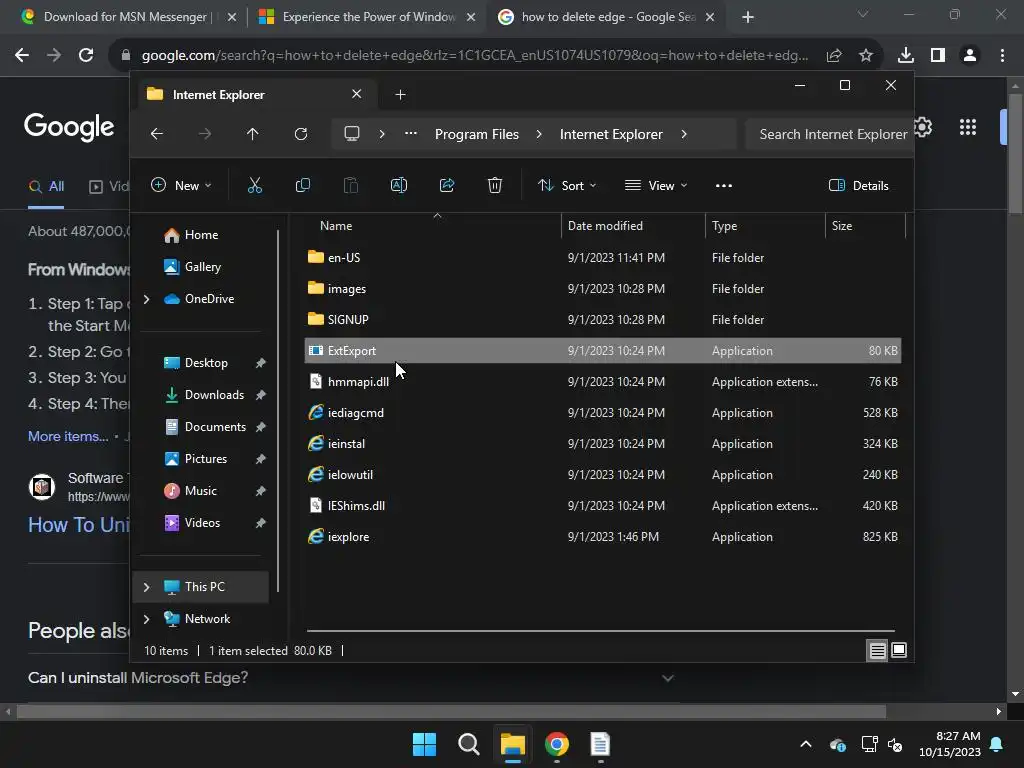This screenshot has height=768, width=1024.
Task: Open Home in Explorer navigation pane
Action: [201, 235]
